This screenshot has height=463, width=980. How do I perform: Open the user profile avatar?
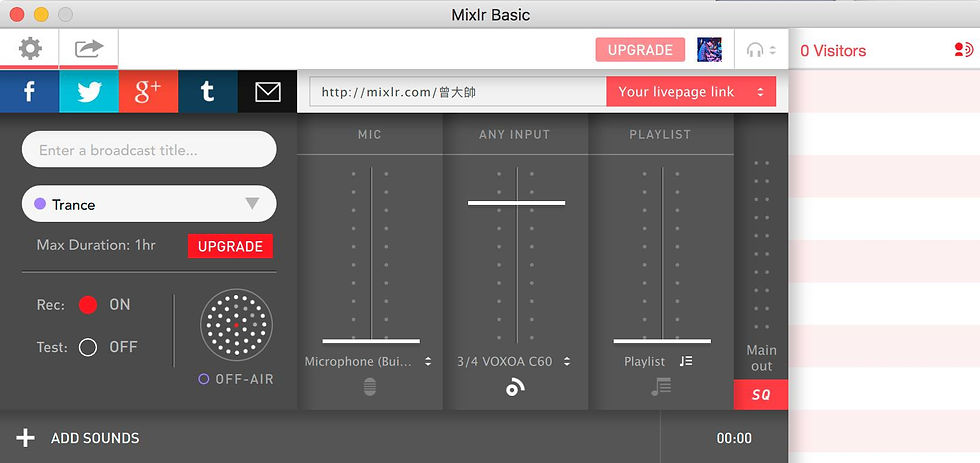click(x=709, y=49)
